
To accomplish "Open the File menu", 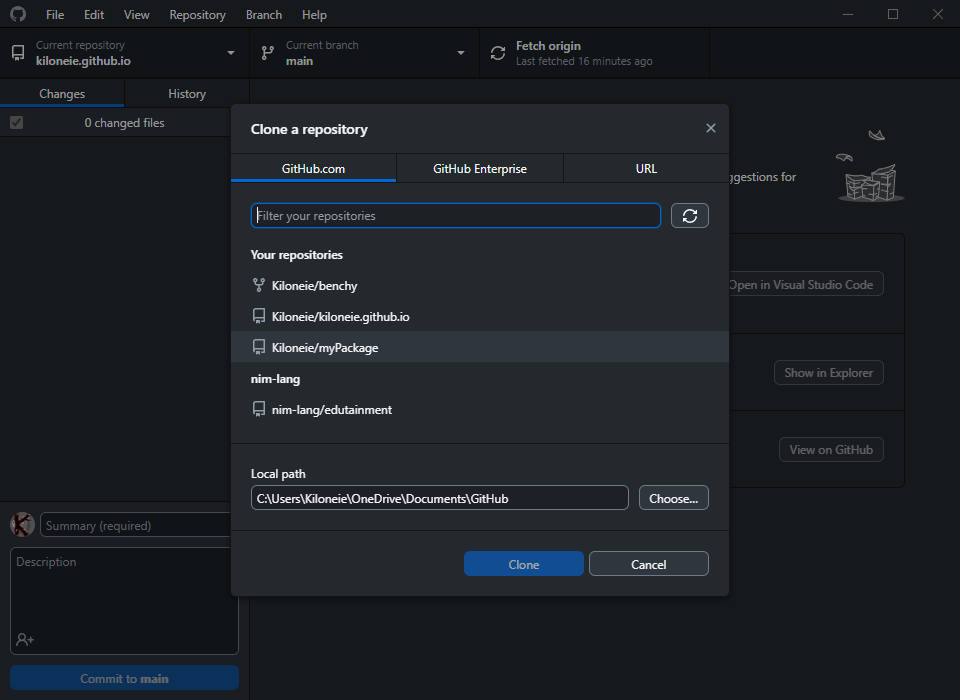I will [x=54, y=15].
